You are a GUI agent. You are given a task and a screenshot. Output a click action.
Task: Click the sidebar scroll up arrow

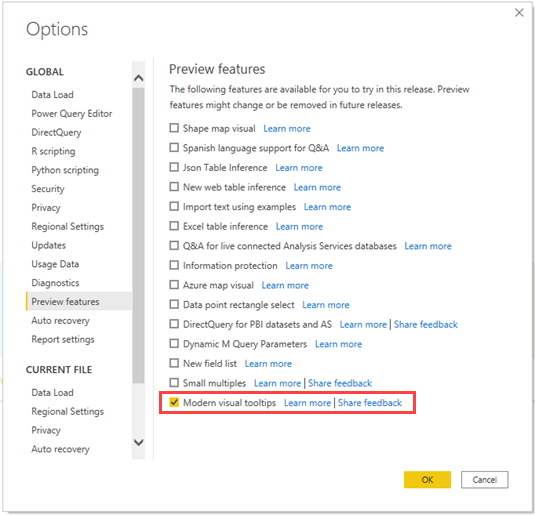[139, 78]
